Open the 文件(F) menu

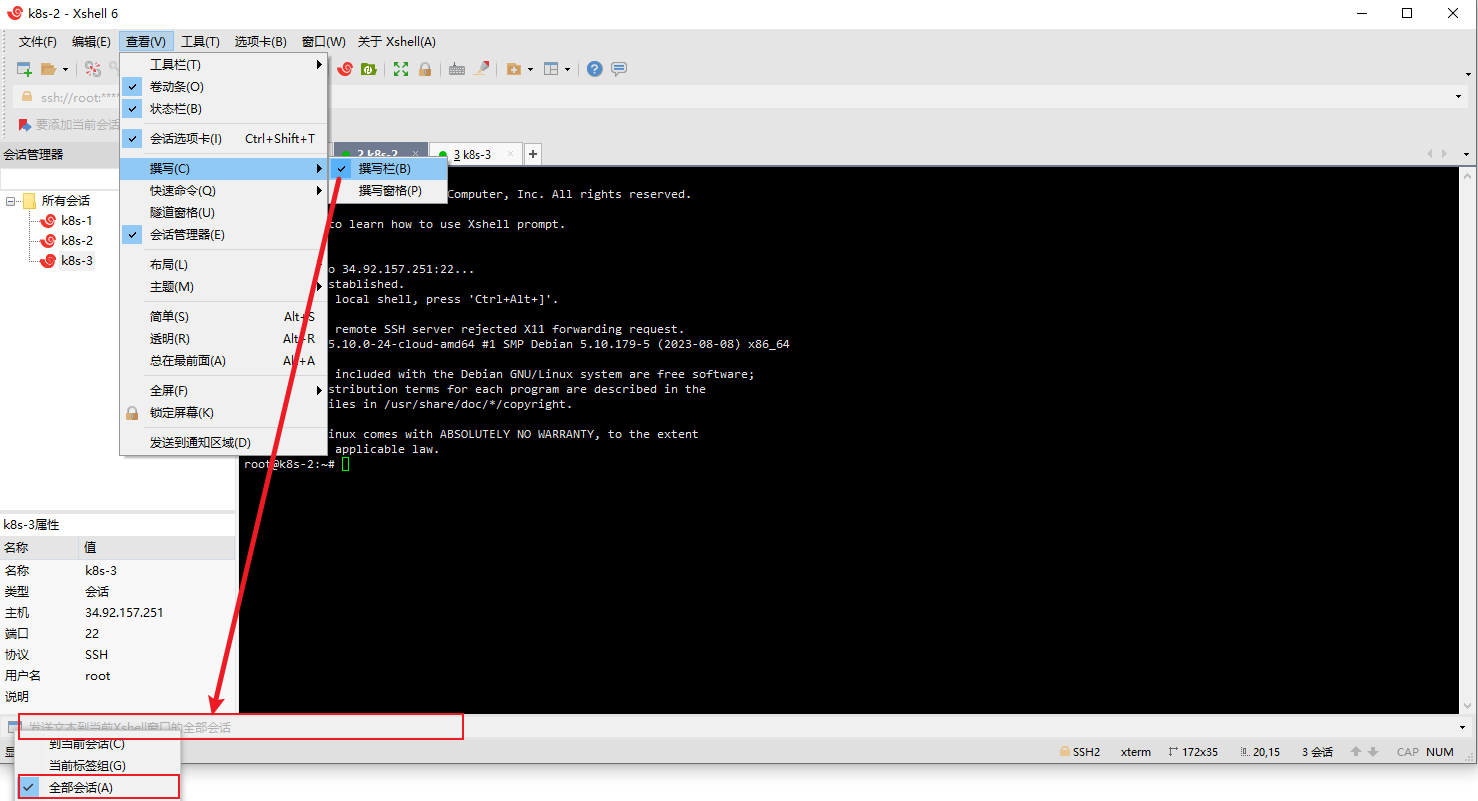tap(38, 41)
